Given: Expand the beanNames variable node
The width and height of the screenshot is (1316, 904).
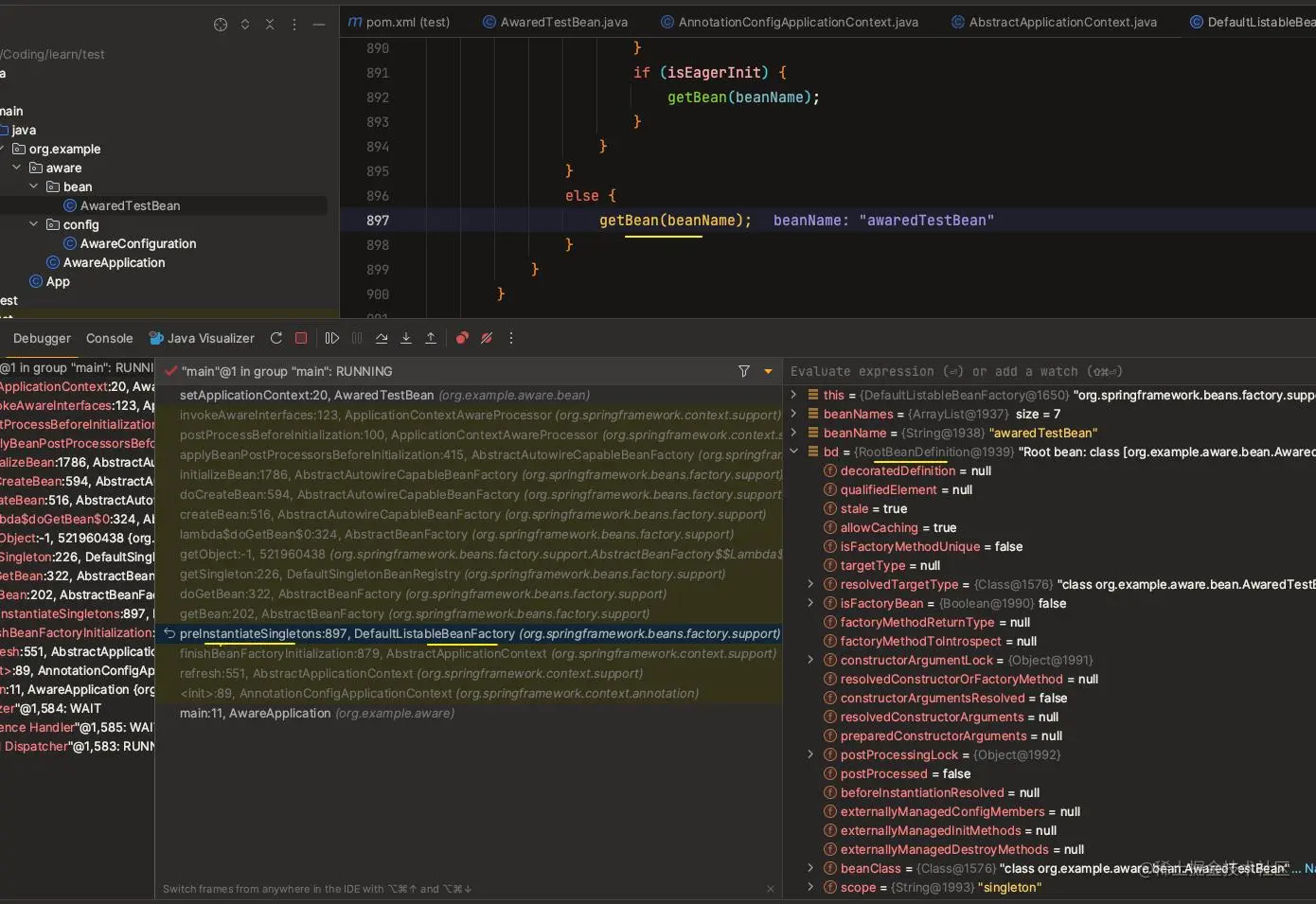Looking at the screenshot, I should [x=794, y=414].
